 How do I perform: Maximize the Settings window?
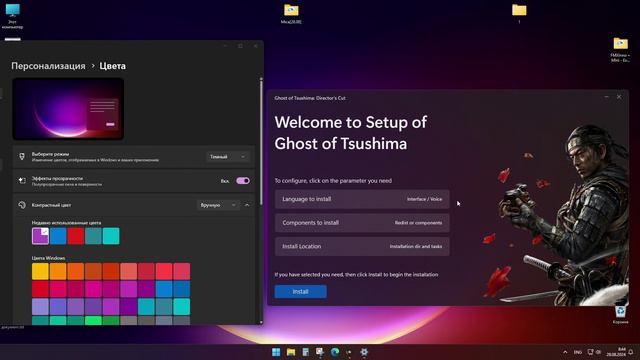240,46
